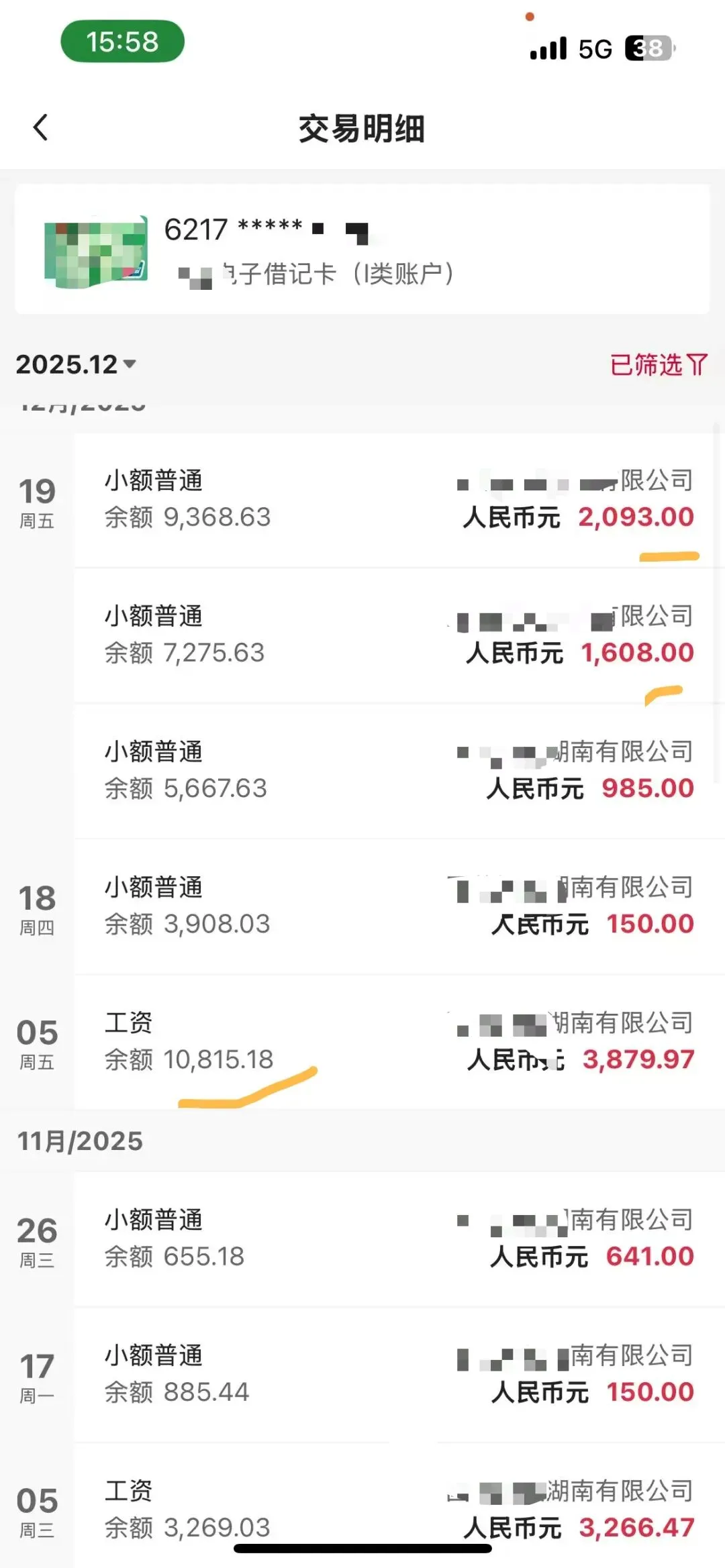Tap the battery indicator icon
Image resolution: width=725 pixels, height=1568 pixels.
(649, 48)
